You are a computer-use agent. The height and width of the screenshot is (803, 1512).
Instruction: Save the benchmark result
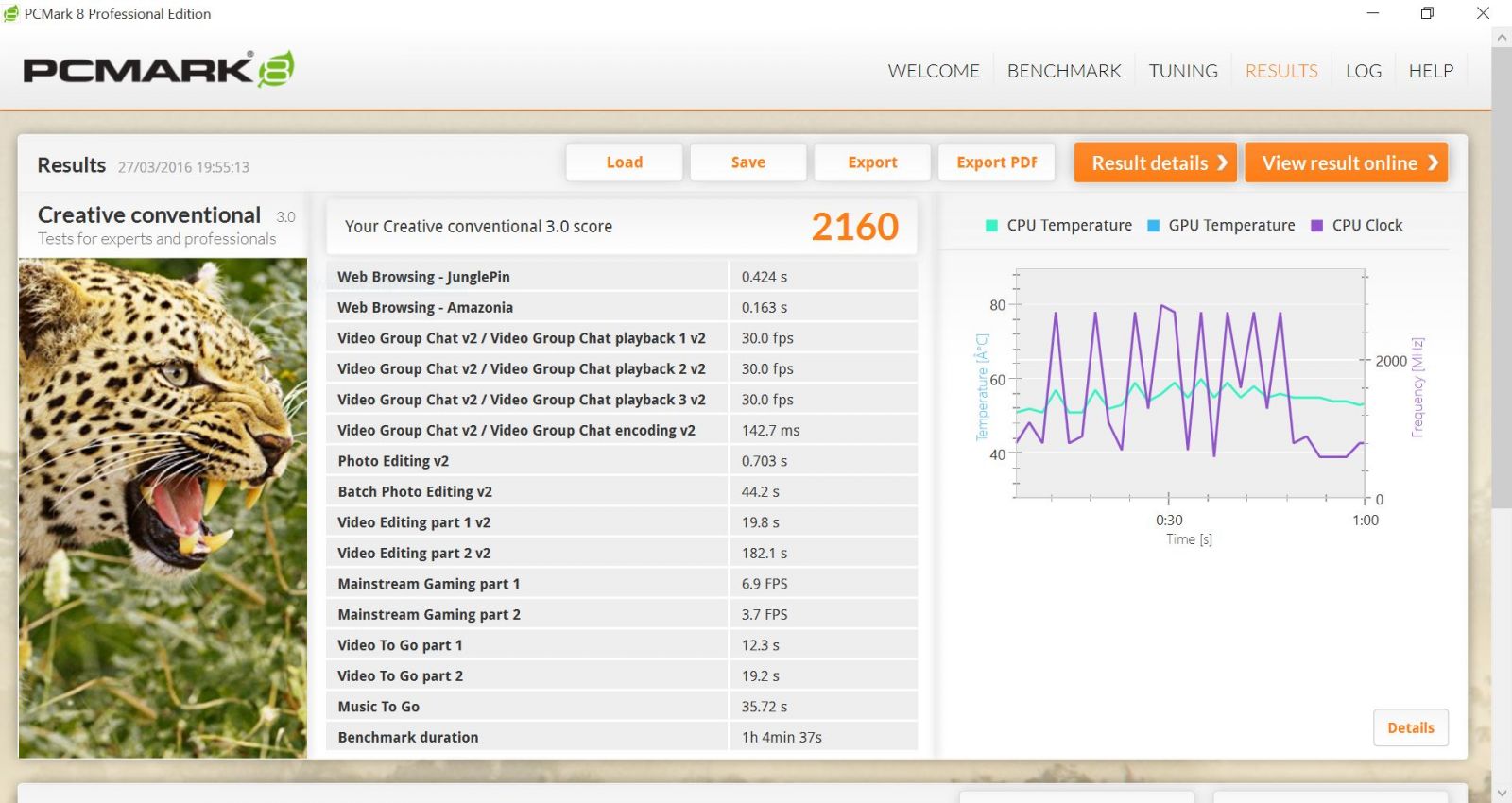(x=747, y=162)
